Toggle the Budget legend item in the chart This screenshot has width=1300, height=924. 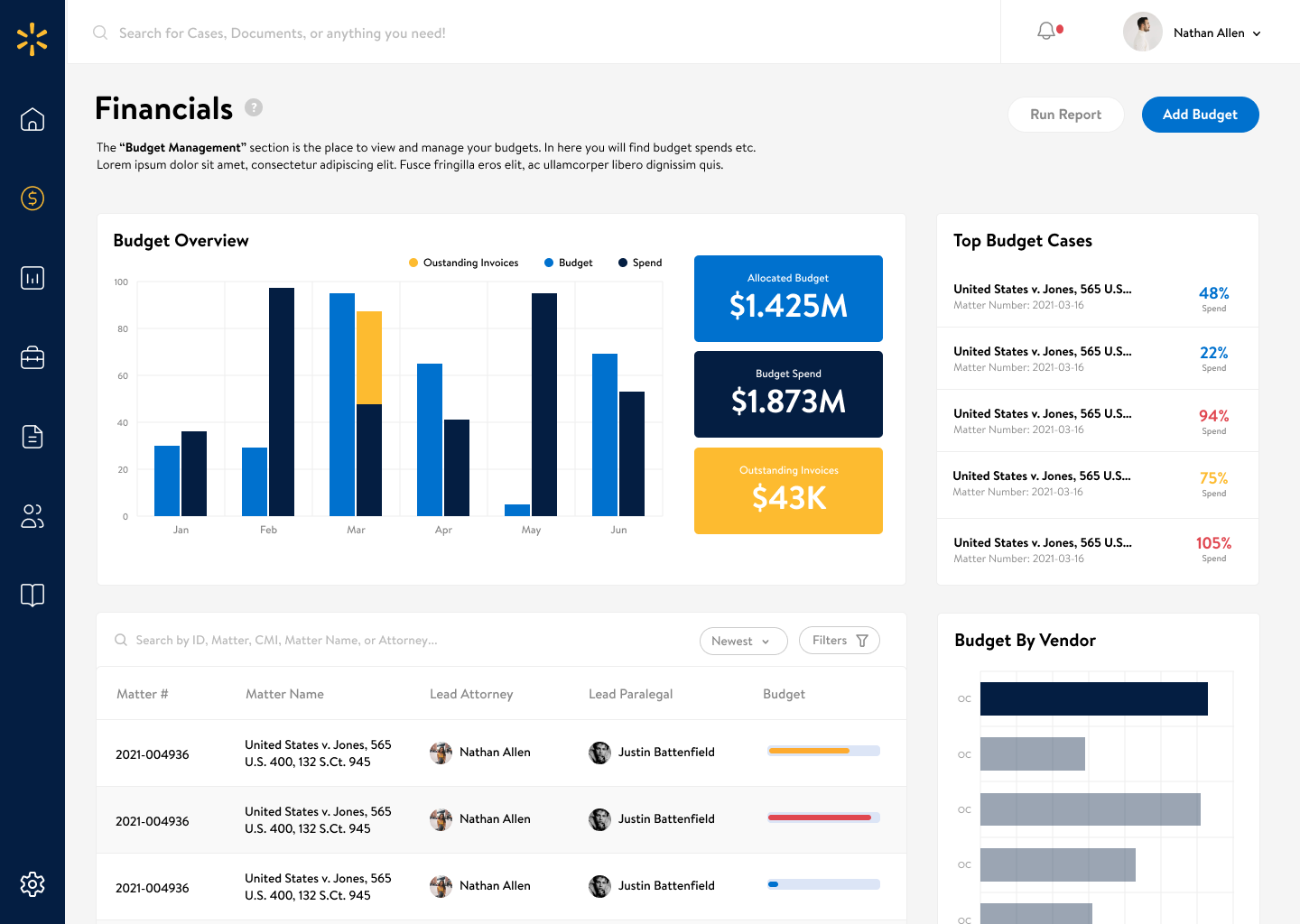pos(569,263)
